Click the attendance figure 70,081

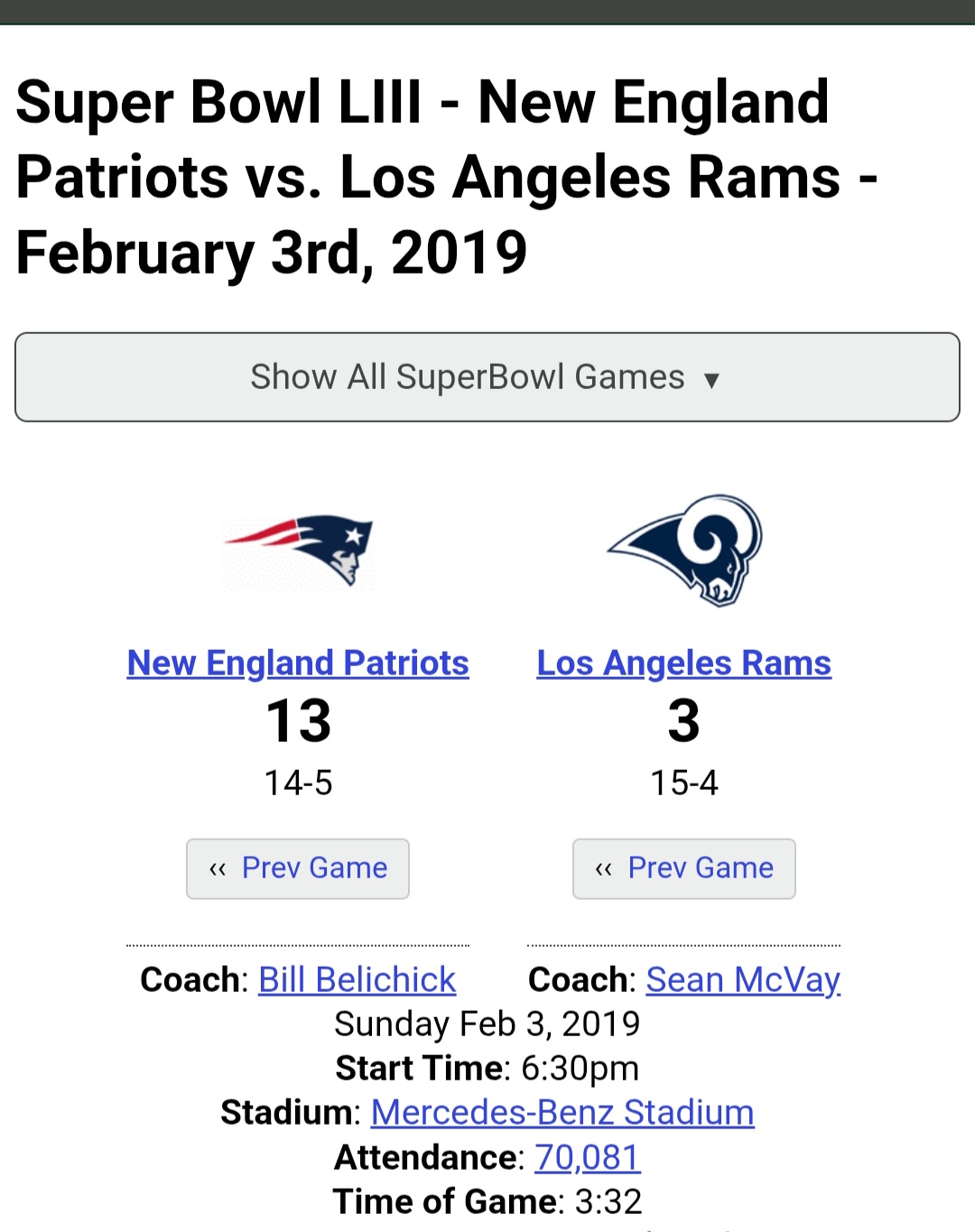(x=588, y=1157)
